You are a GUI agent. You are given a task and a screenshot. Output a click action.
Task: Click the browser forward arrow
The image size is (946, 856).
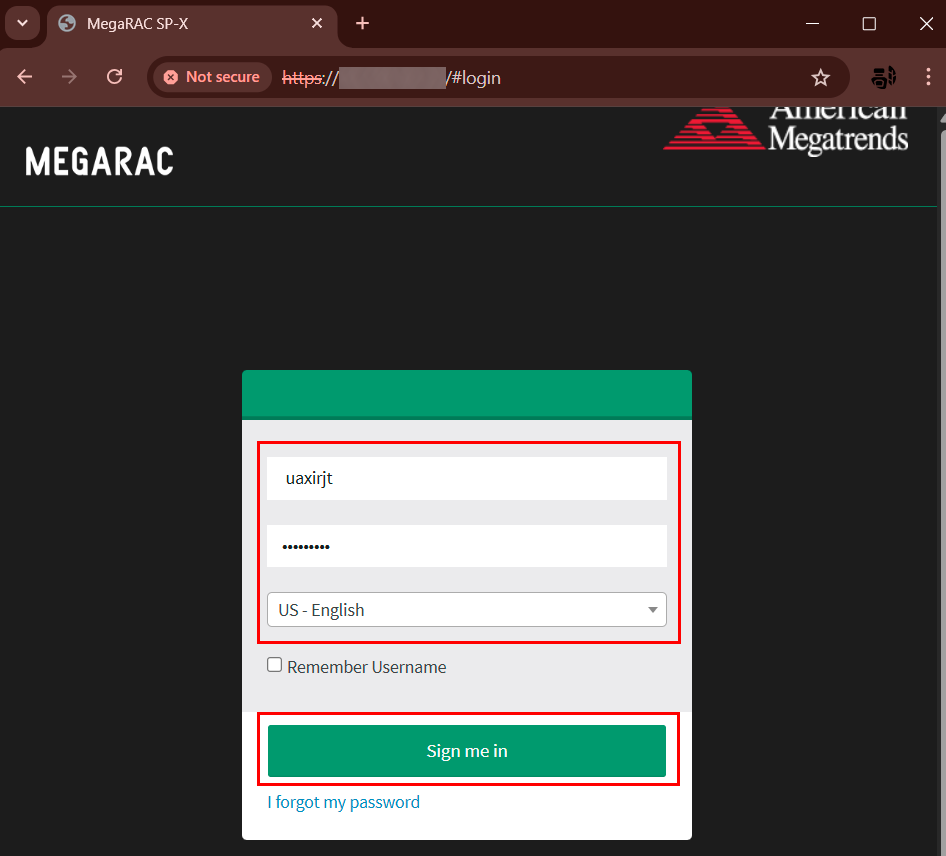tap(69, 77)
